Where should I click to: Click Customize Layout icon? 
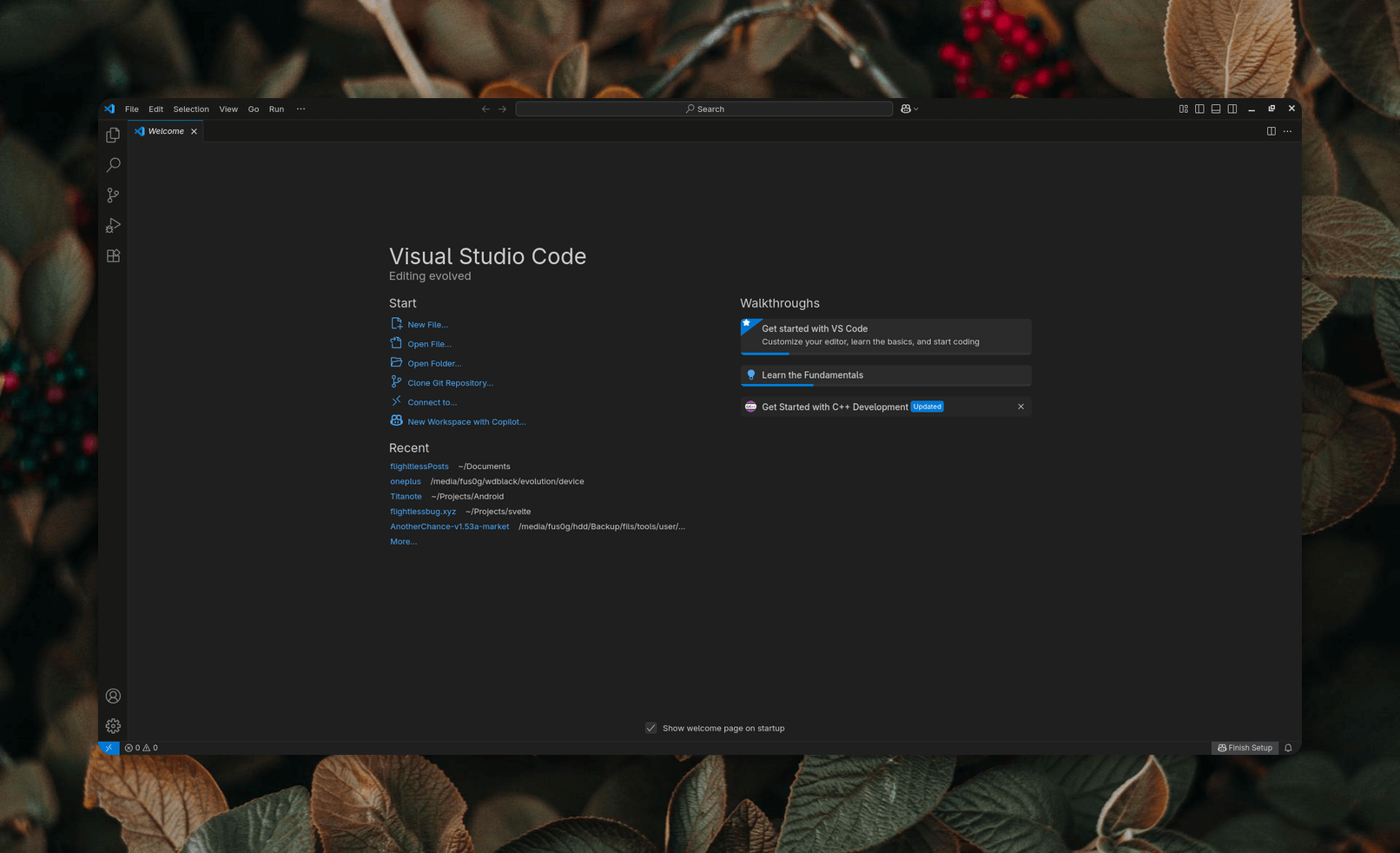pyautogui.click(x=1183, y=109)
